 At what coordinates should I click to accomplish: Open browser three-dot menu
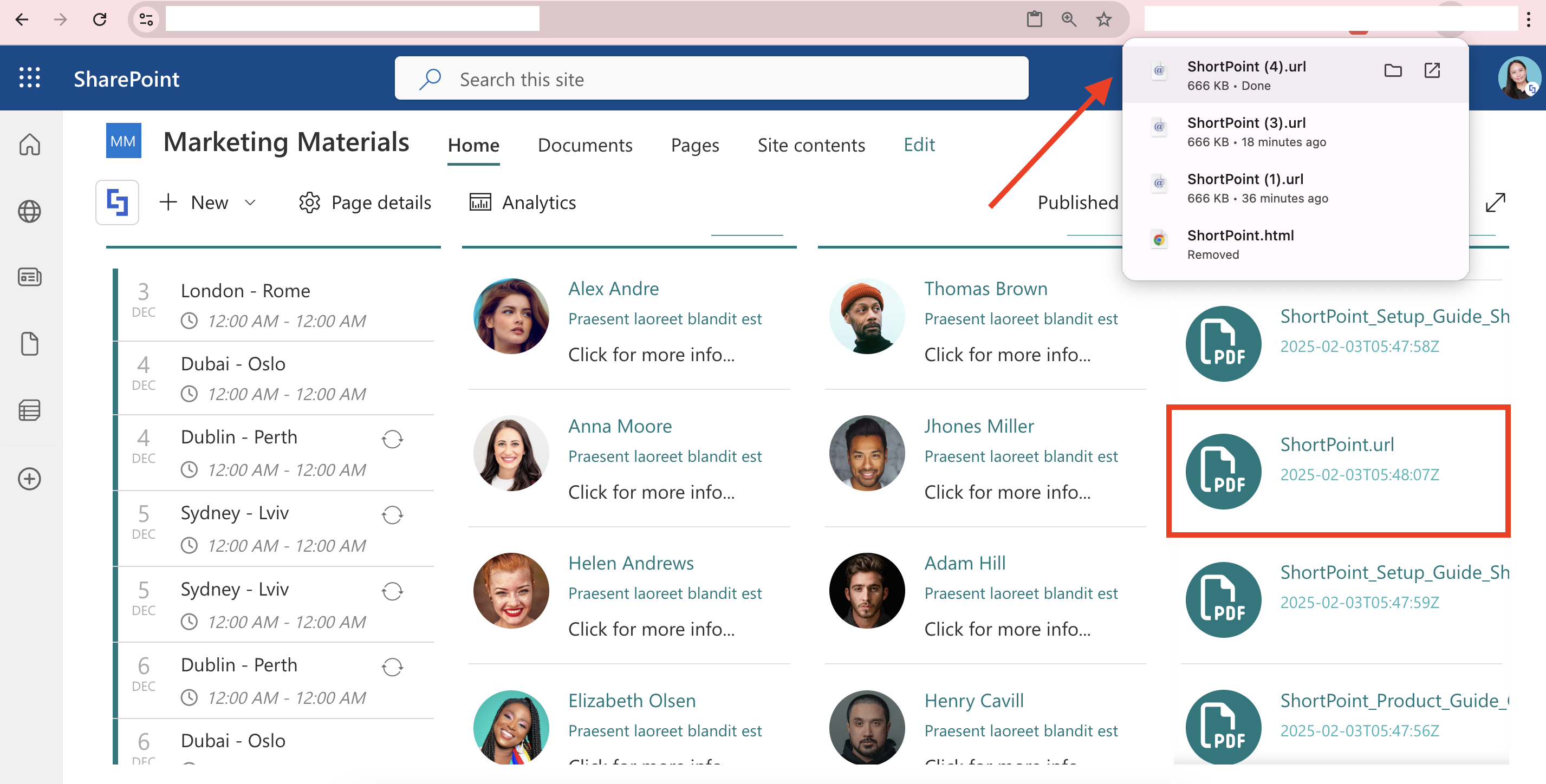coord(1528,20)
